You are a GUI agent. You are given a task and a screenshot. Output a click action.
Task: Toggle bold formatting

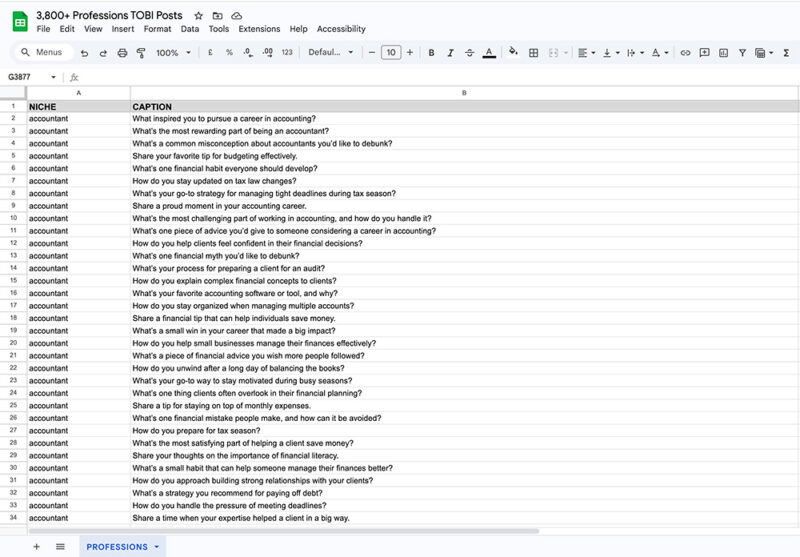click(x=430, y=53)
